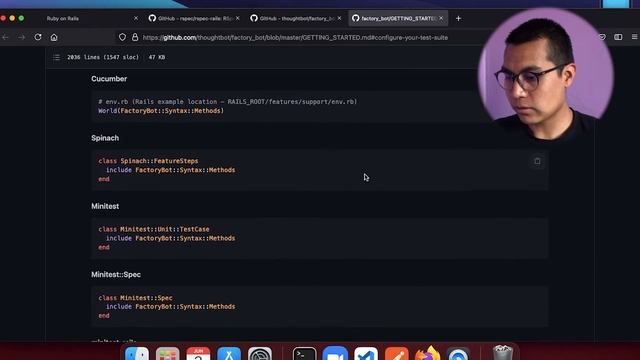
Task: Open System Preferences from the Dock
Action: tap(260, 354)
